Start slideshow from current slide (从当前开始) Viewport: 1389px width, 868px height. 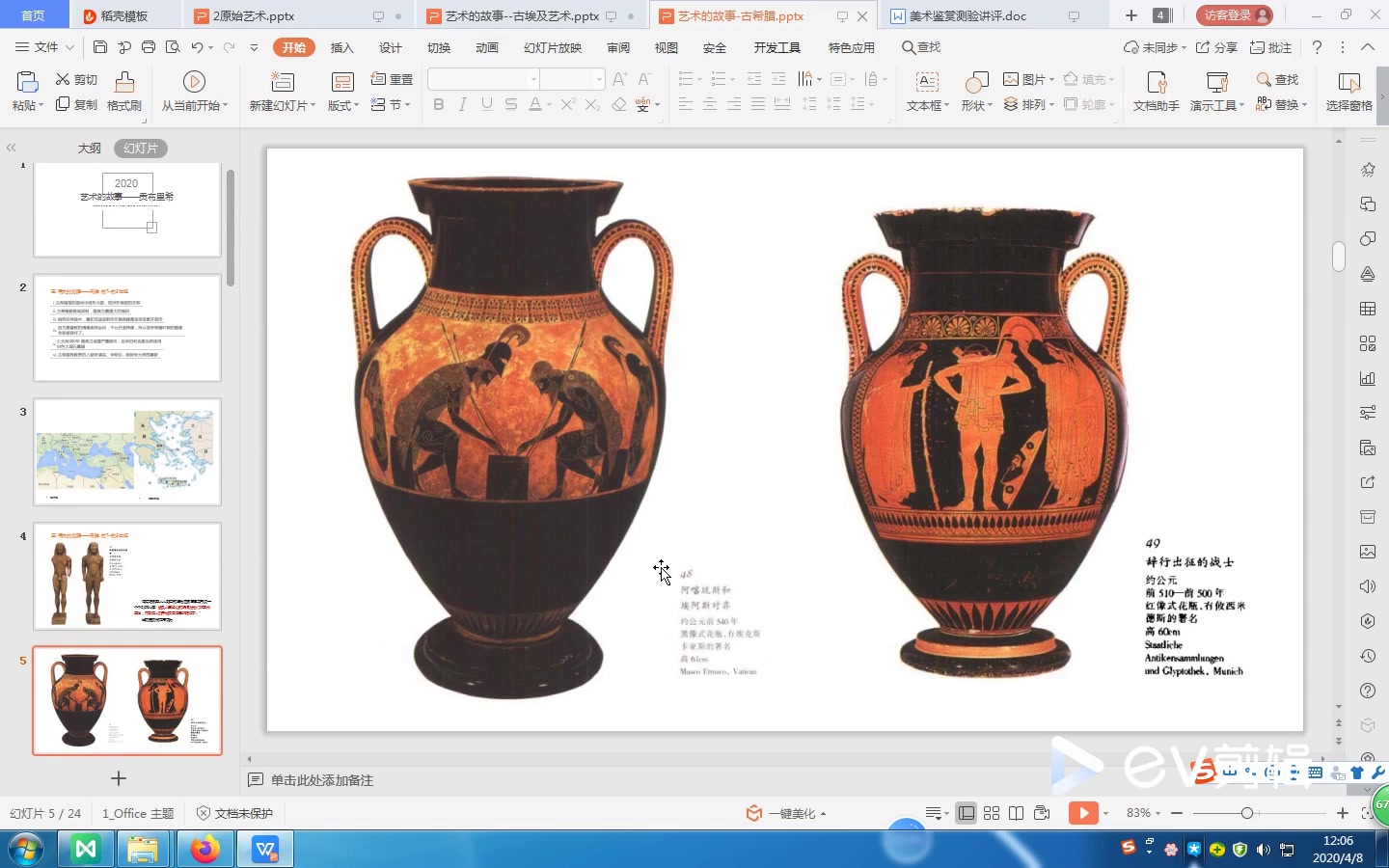pyautogui.click(x=194, y=82)
